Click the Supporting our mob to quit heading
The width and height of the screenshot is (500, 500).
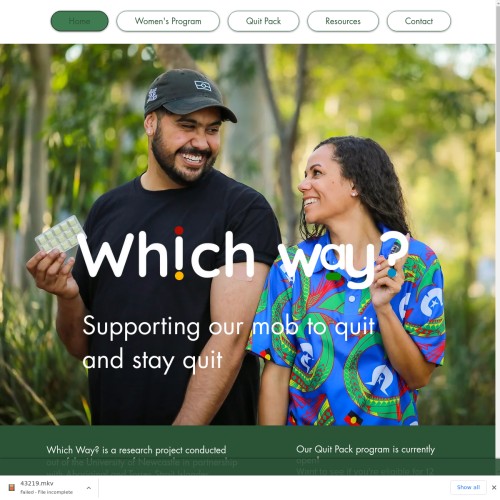click(x=229, y=343)
